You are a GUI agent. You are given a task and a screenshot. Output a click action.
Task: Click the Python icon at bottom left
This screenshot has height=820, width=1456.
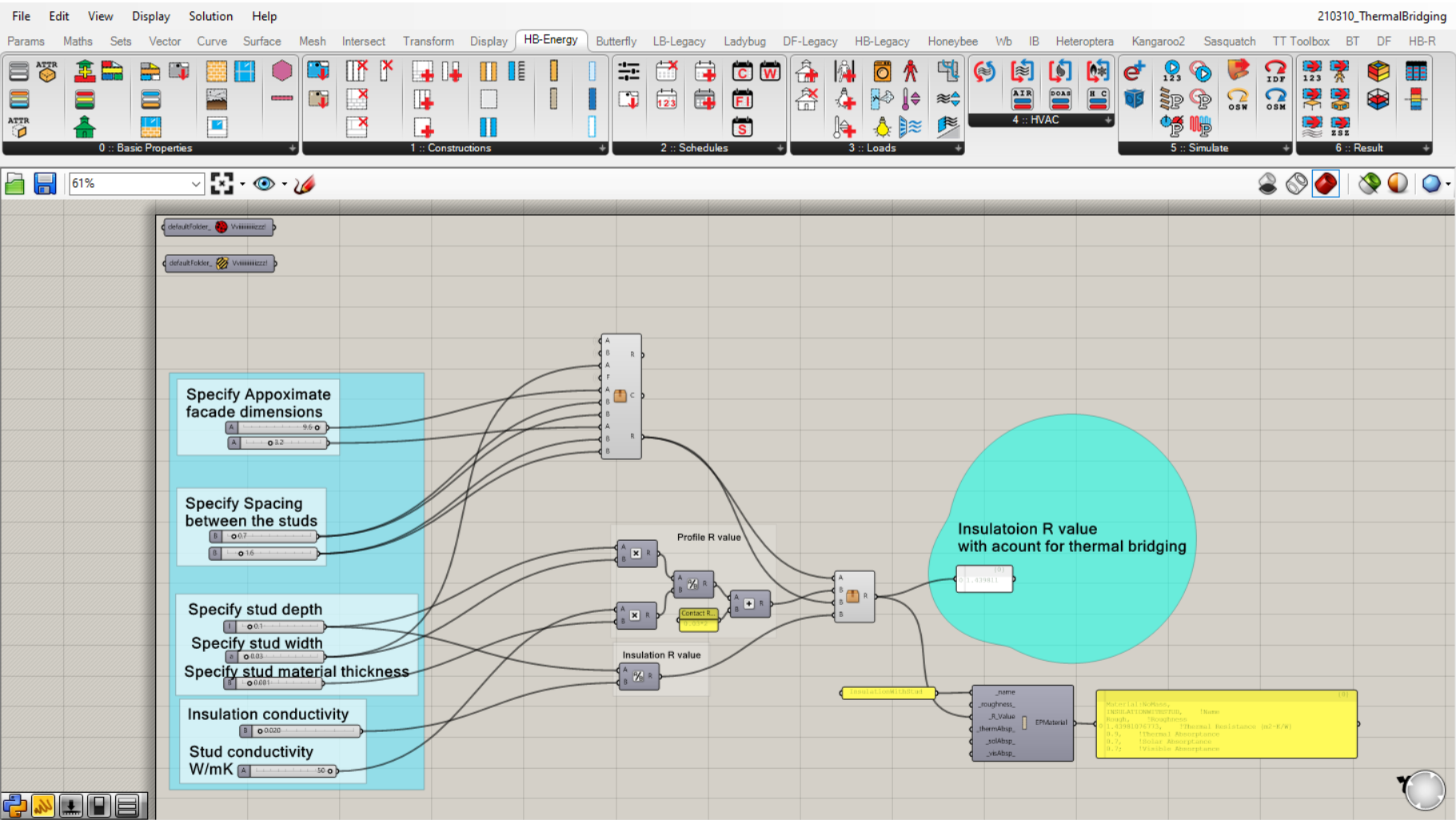[14, 805]
